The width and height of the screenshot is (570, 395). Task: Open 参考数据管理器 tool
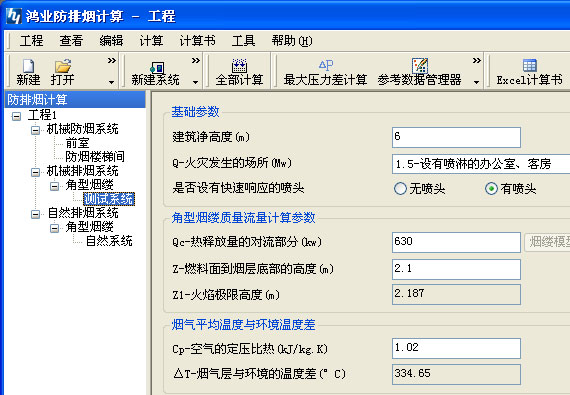point(420,72)
